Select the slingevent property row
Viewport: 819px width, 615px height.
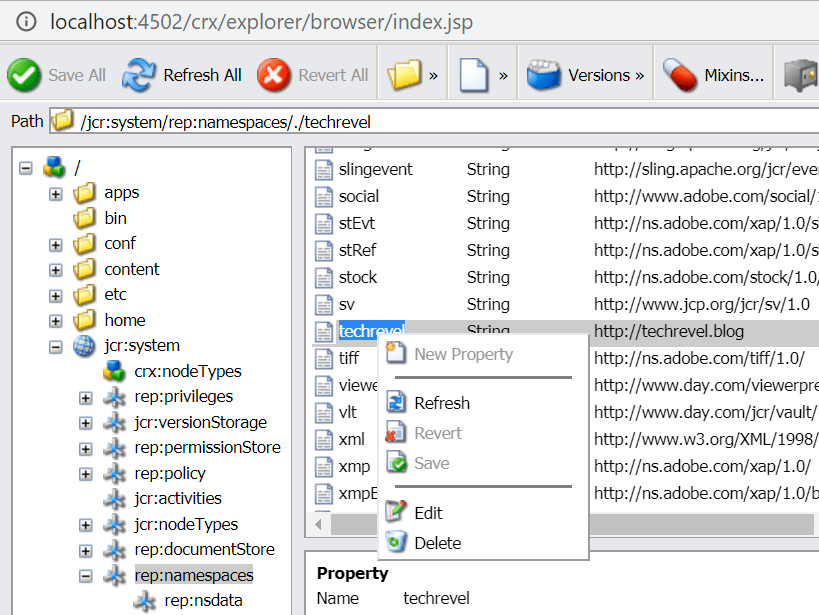tap(375, 169)
